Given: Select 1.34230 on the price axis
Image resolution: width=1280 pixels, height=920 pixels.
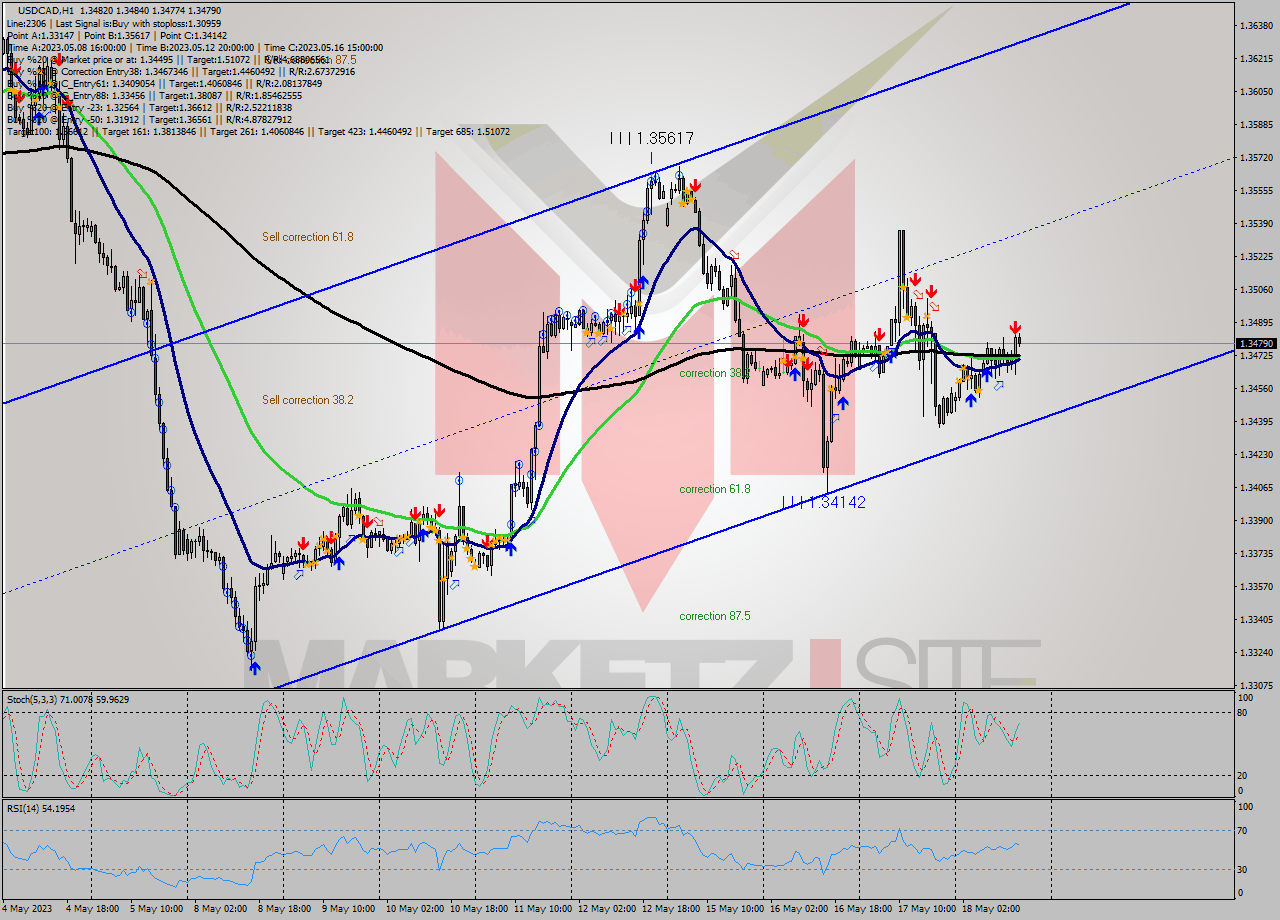Looking at the screenshot, I should pyautogui.click(x=1256, y=454).
